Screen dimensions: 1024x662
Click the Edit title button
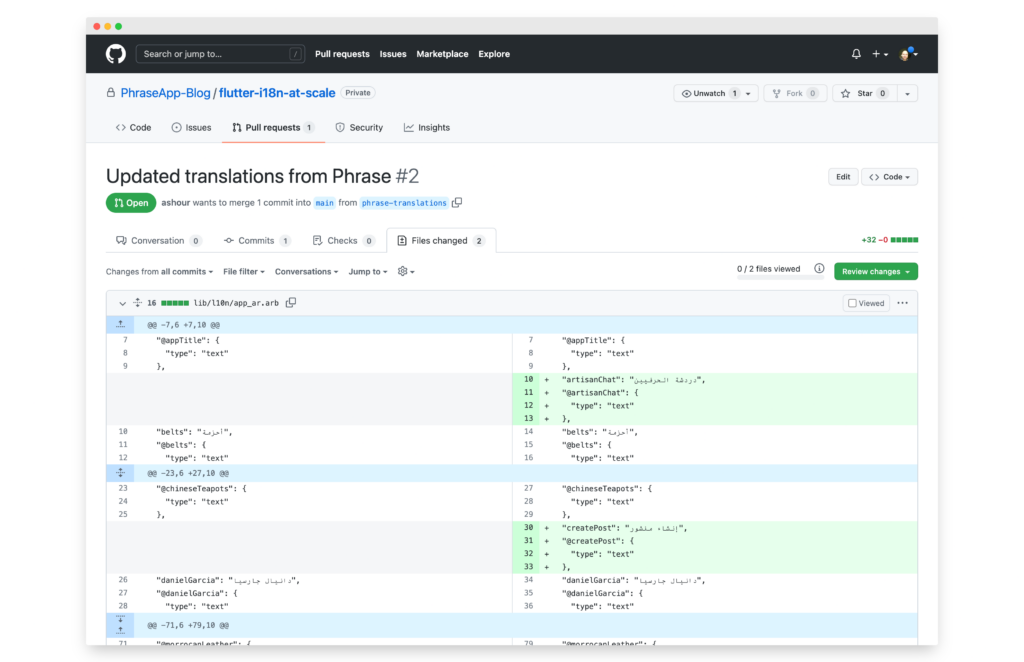(843, 177)
